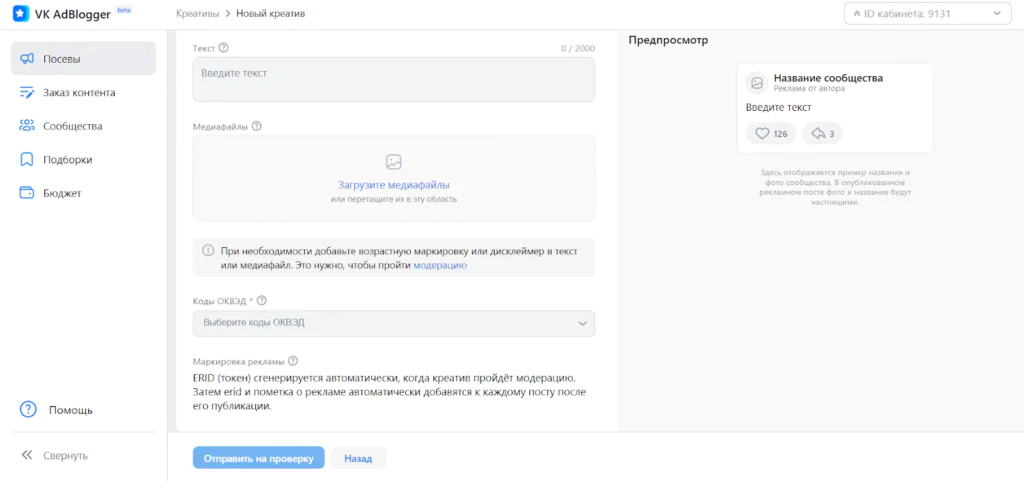This screenshot has width=1024, height=481.
Task: Expand the ID кабинета selector
Action: click(927, 14)
